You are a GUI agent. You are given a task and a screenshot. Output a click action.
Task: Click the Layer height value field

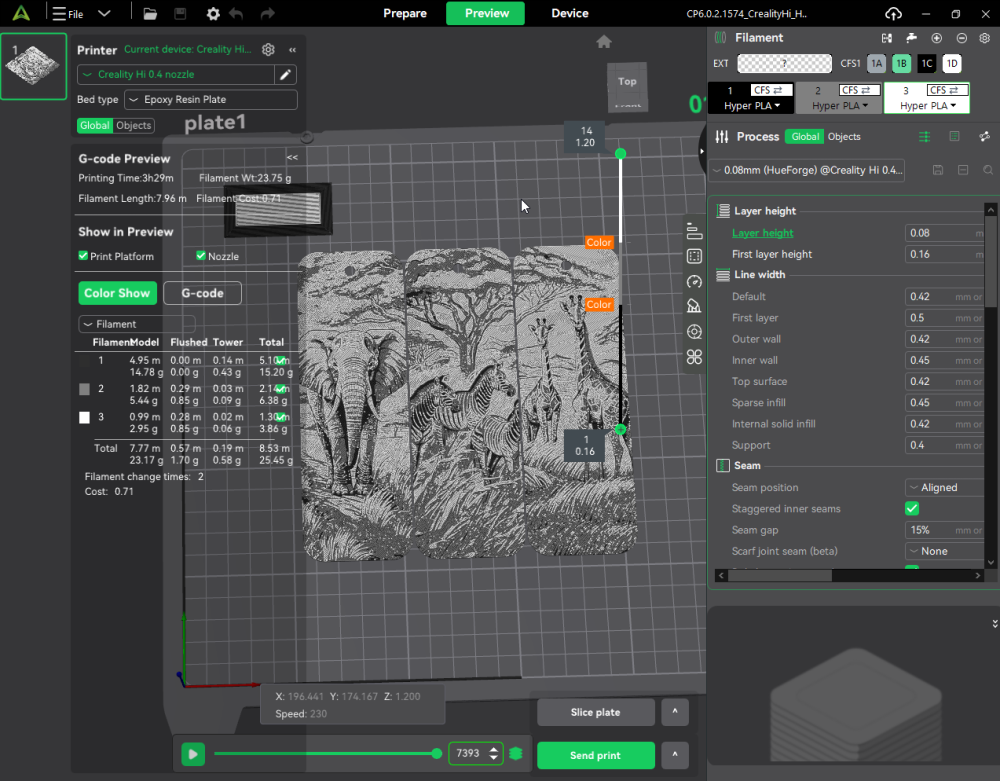point(944,233)
